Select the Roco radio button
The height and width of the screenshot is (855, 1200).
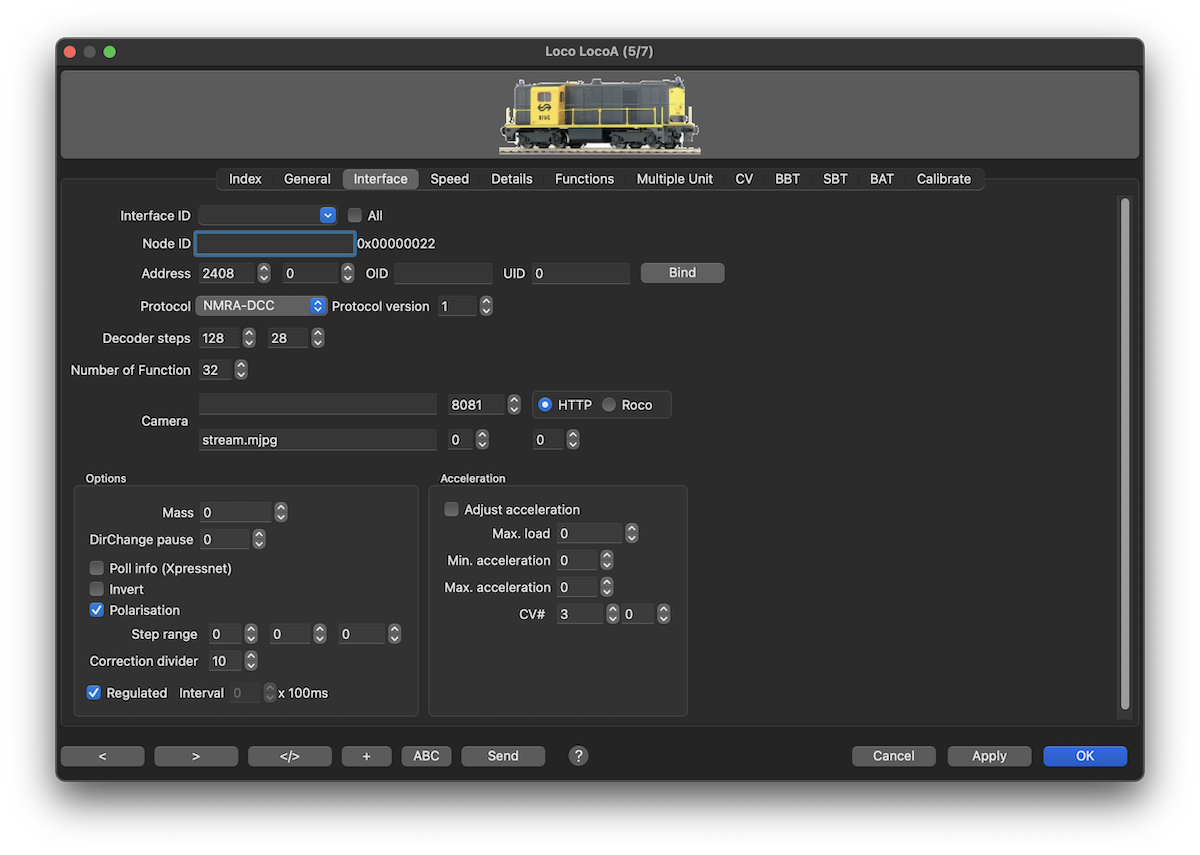click(x=609, y=405)
